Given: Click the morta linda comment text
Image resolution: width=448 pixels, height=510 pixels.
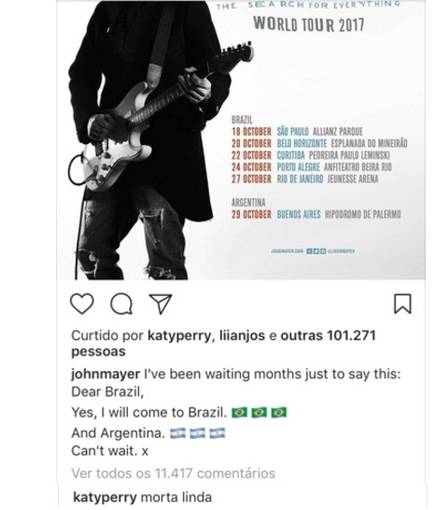Looking at the screenshot, I should pyautogui.click(x=176, y=498).
